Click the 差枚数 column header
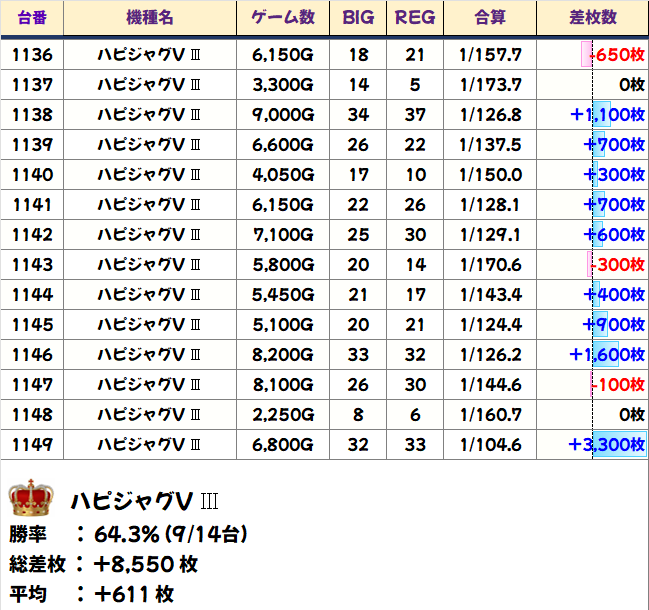 click(x=592, y=18)
